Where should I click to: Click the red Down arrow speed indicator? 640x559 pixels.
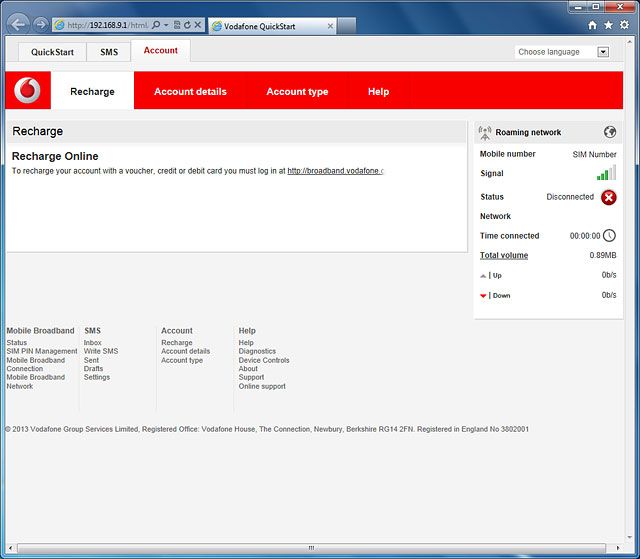(483, 296)
